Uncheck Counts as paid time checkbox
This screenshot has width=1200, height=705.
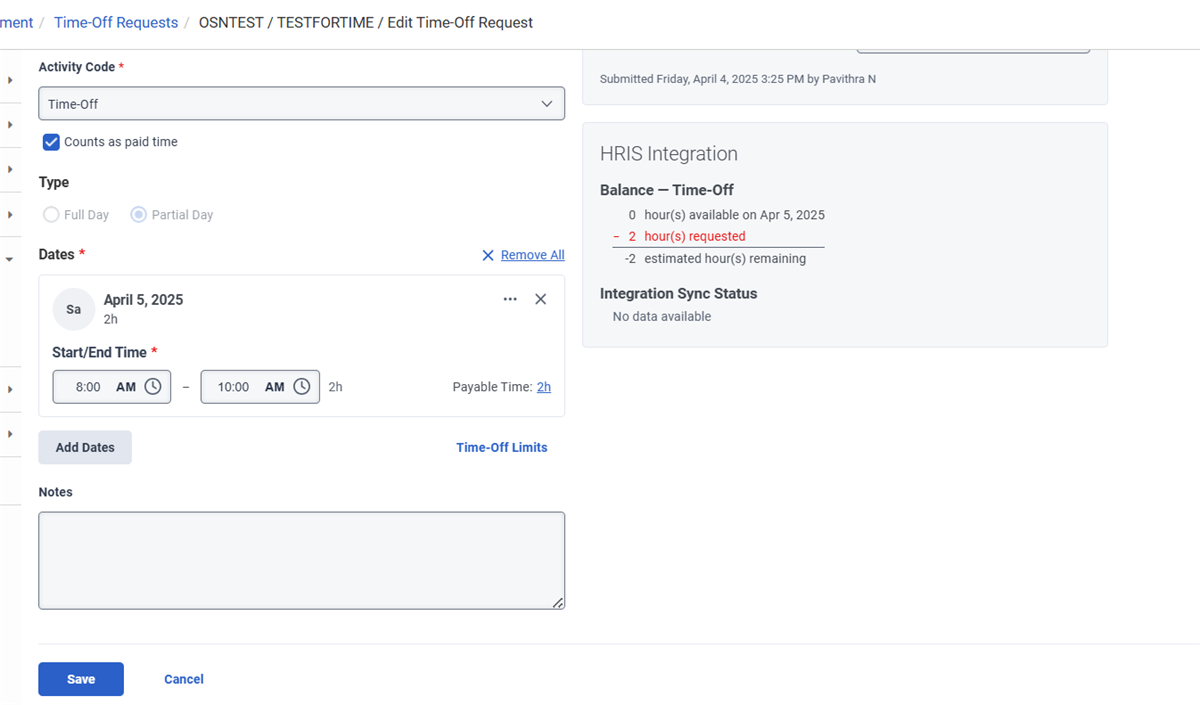(x=52, y=142)
